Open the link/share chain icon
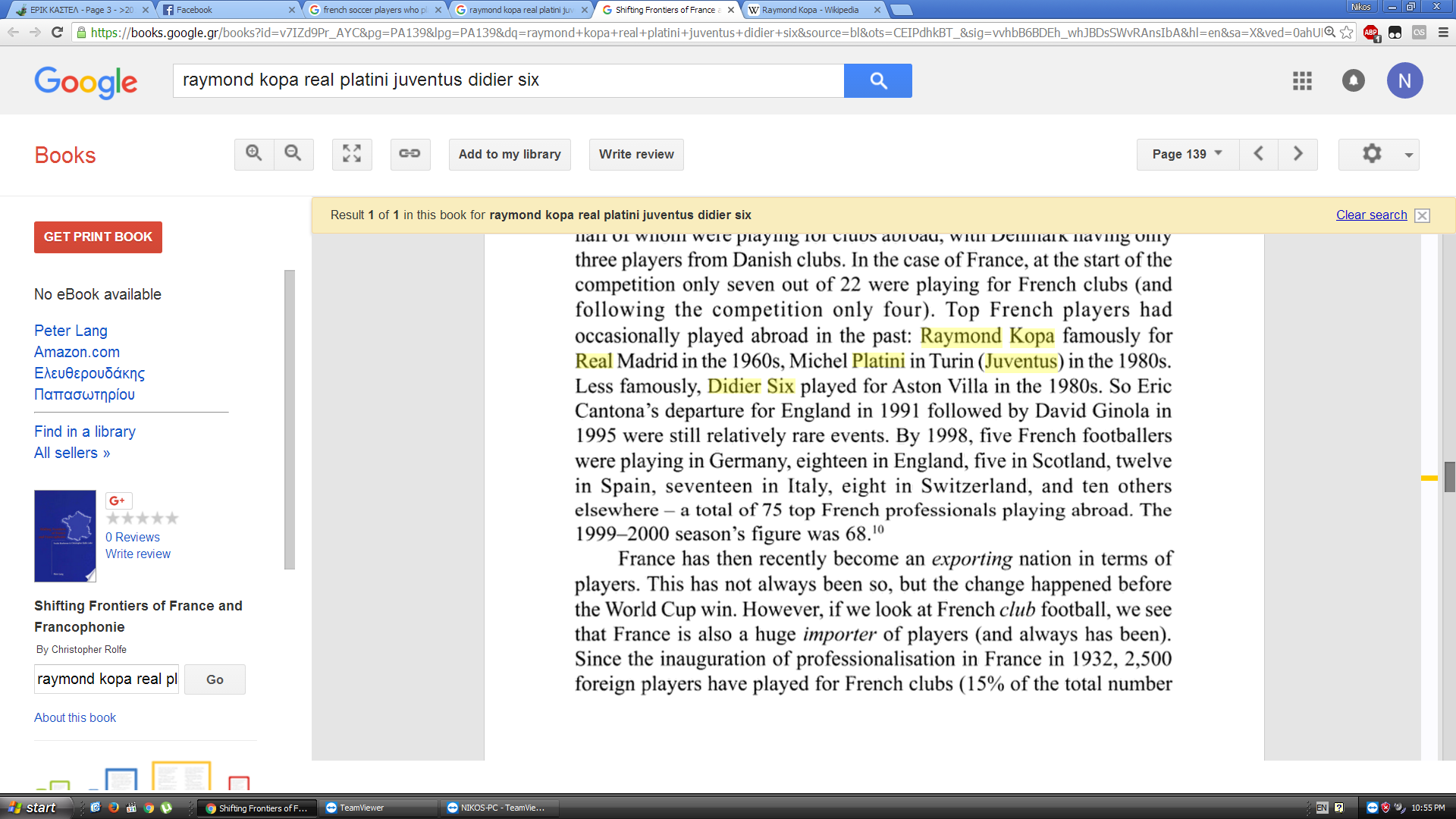1456x819 pixels. (410, 154)
